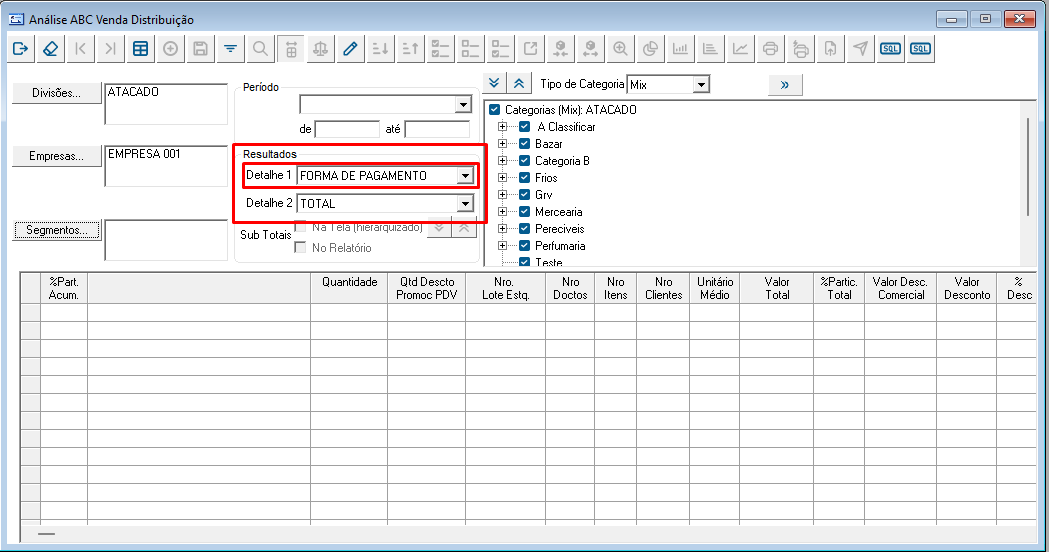Expand the Perfumaria tree node
The height and width of the screenshot is (552, 1049).
tap(502, 246)
